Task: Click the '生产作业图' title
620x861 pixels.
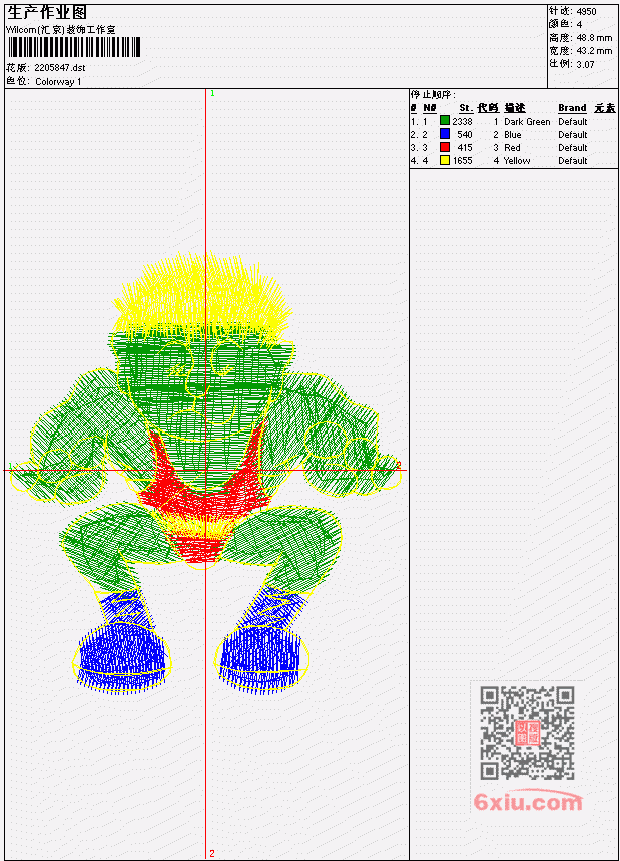Action: (47, 13)
